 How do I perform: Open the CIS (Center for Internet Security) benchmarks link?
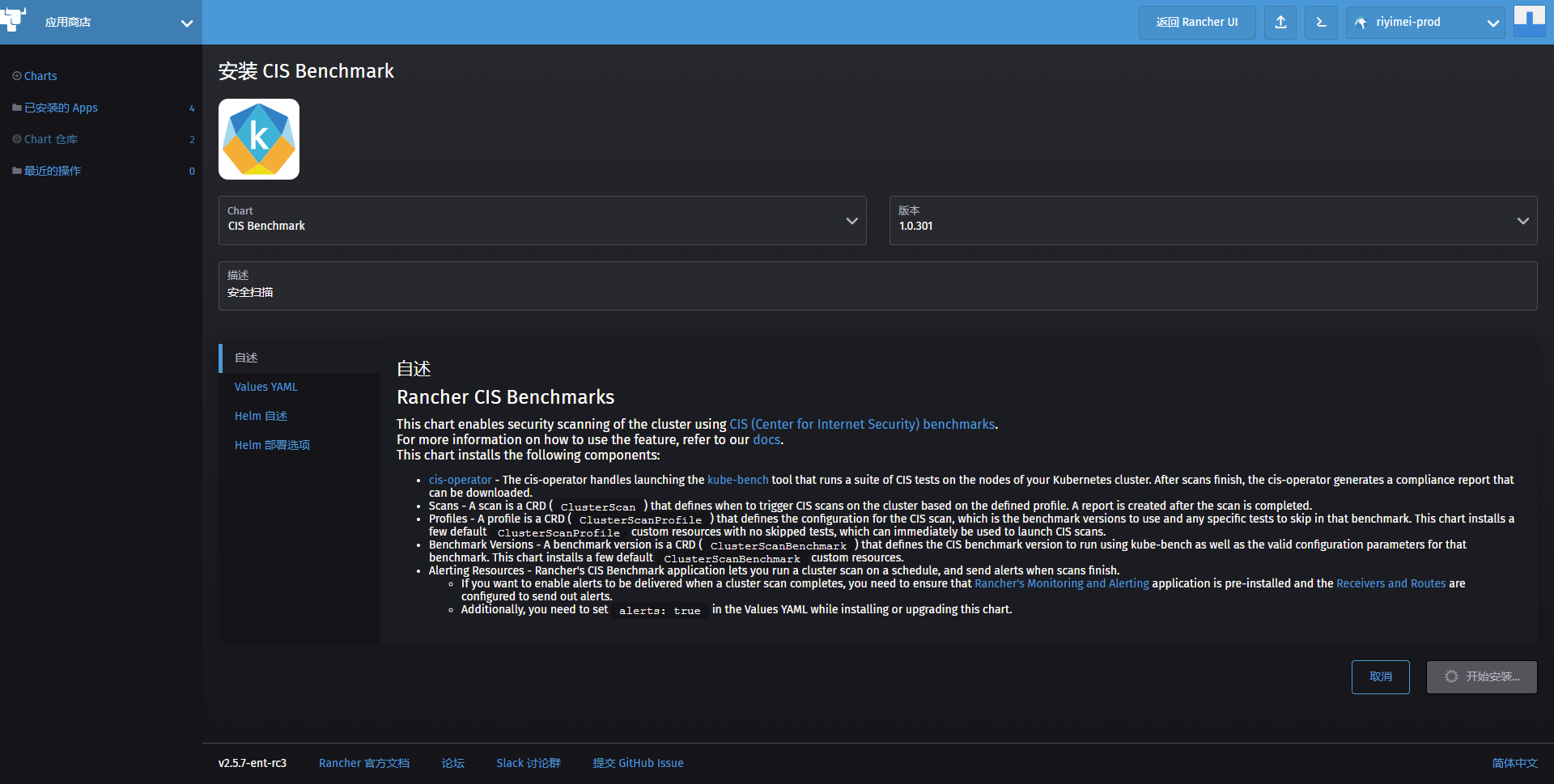[x=862, y=424]
